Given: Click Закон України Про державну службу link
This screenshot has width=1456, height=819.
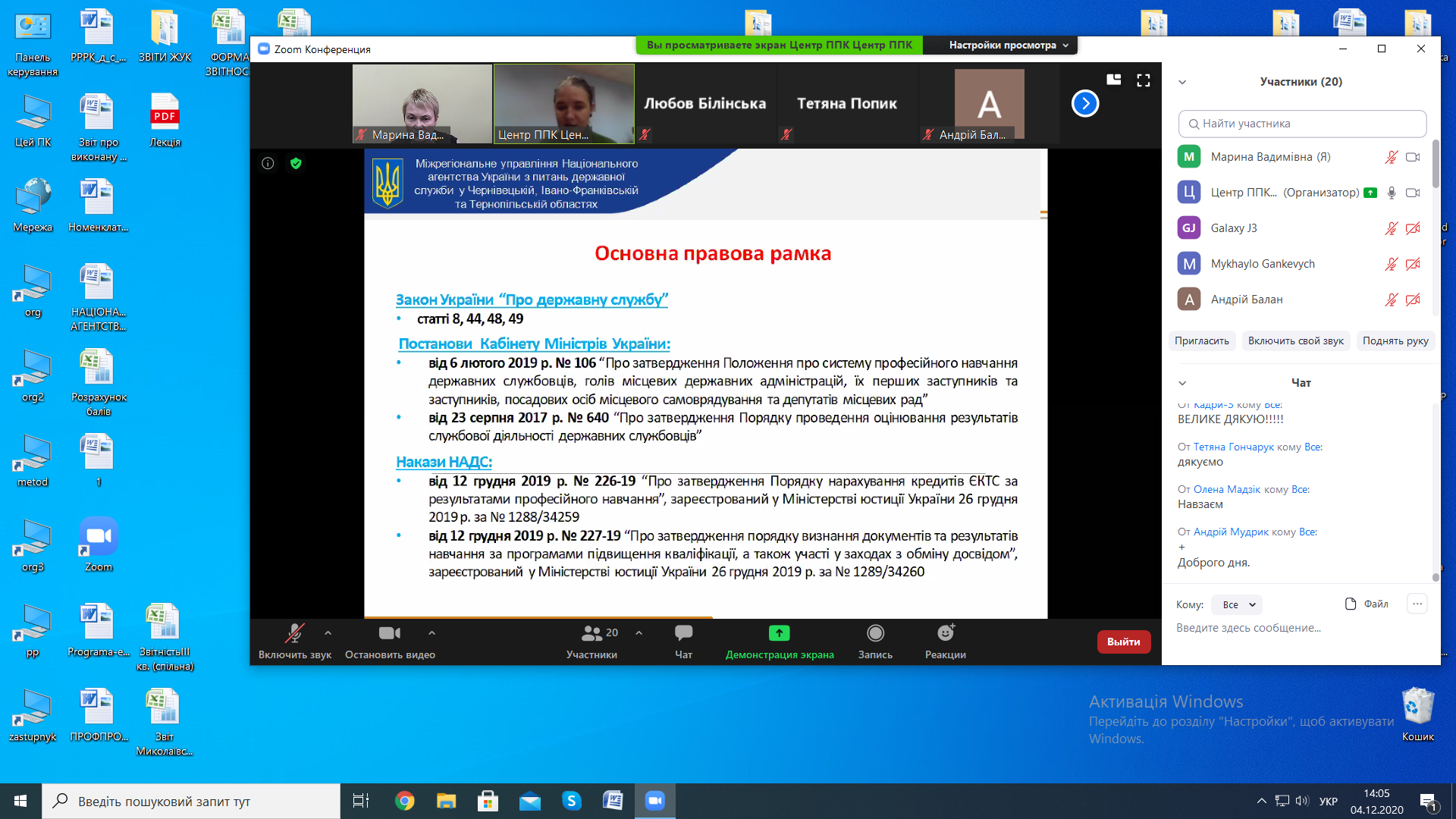Looking at the screenshot, I should pos(532,300).
